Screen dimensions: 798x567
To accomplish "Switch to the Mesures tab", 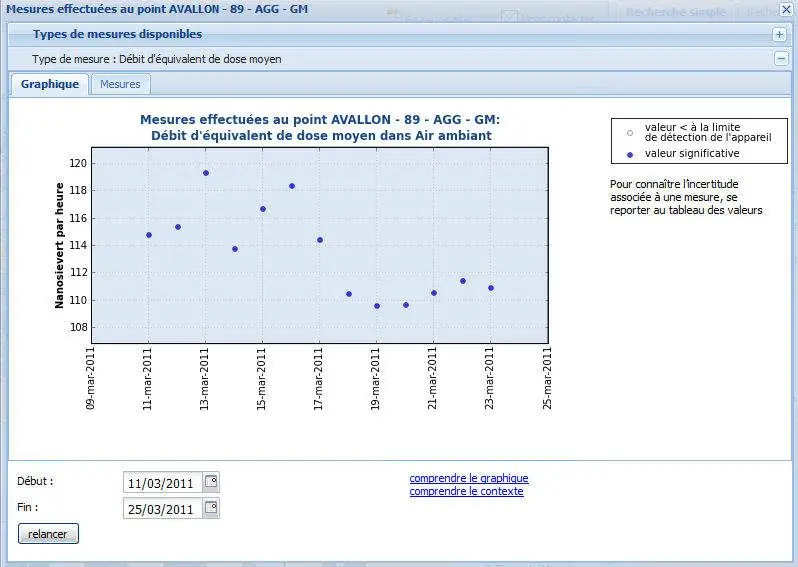I will click(120, 84).
